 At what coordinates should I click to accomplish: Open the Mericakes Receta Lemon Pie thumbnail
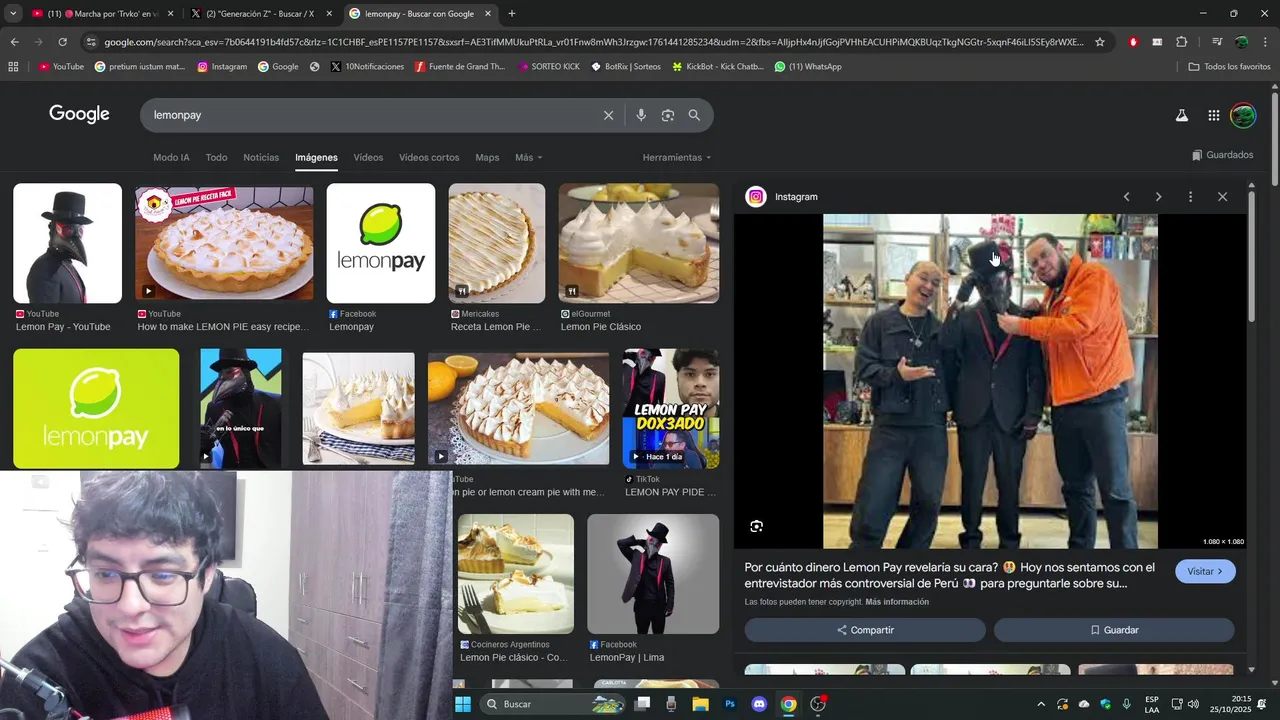coord(497,243)
